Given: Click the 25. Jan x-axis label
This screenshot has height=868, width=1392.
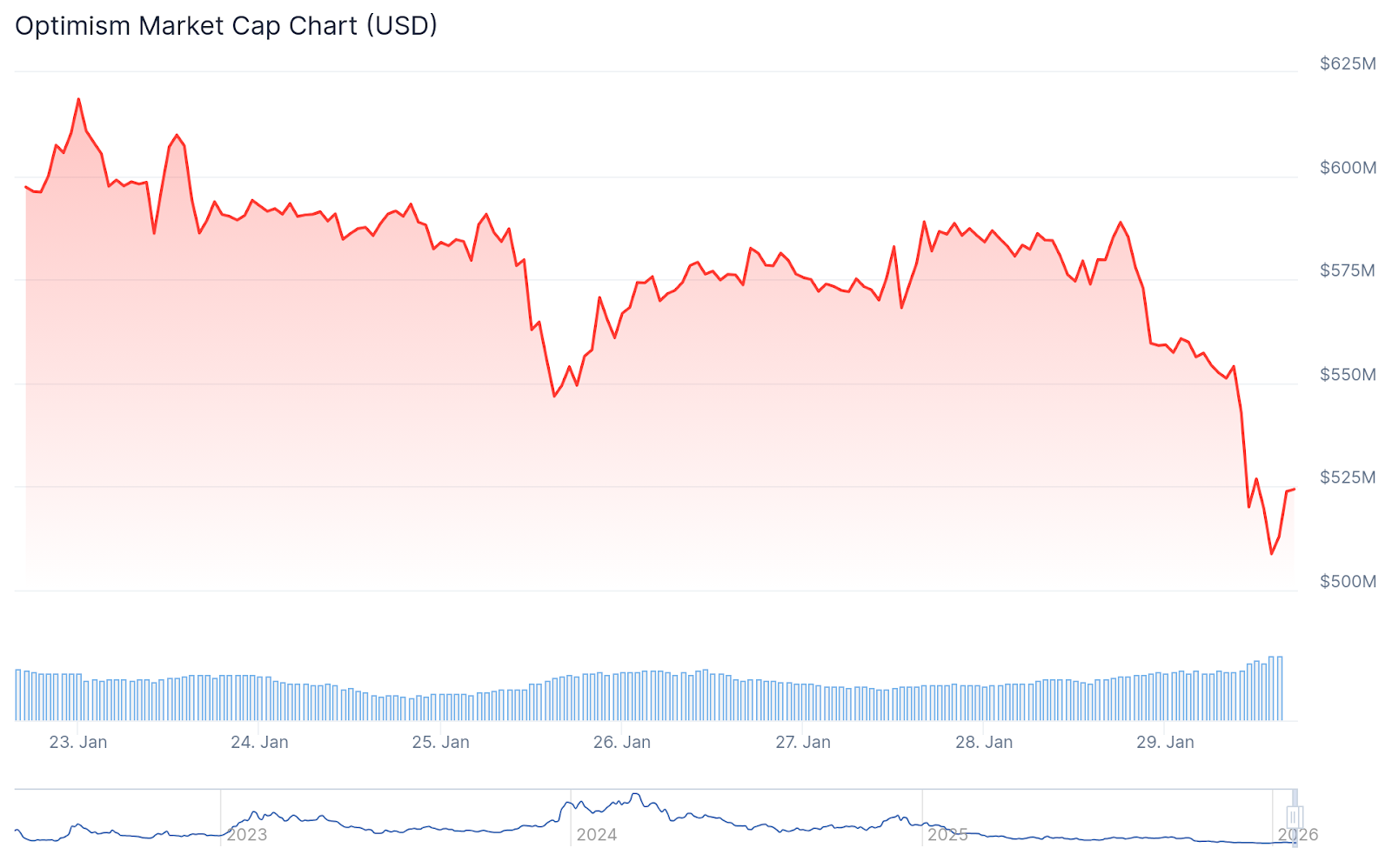Looking at the screenshot, I should tap(440, 743).
